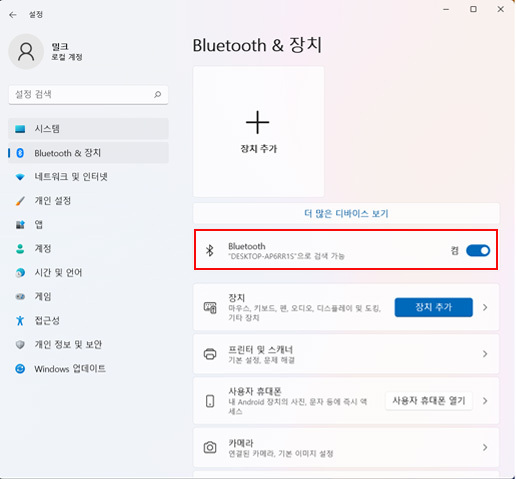Open 게임 settings in sidebar
516x479 pixels.
click(88, 297)
